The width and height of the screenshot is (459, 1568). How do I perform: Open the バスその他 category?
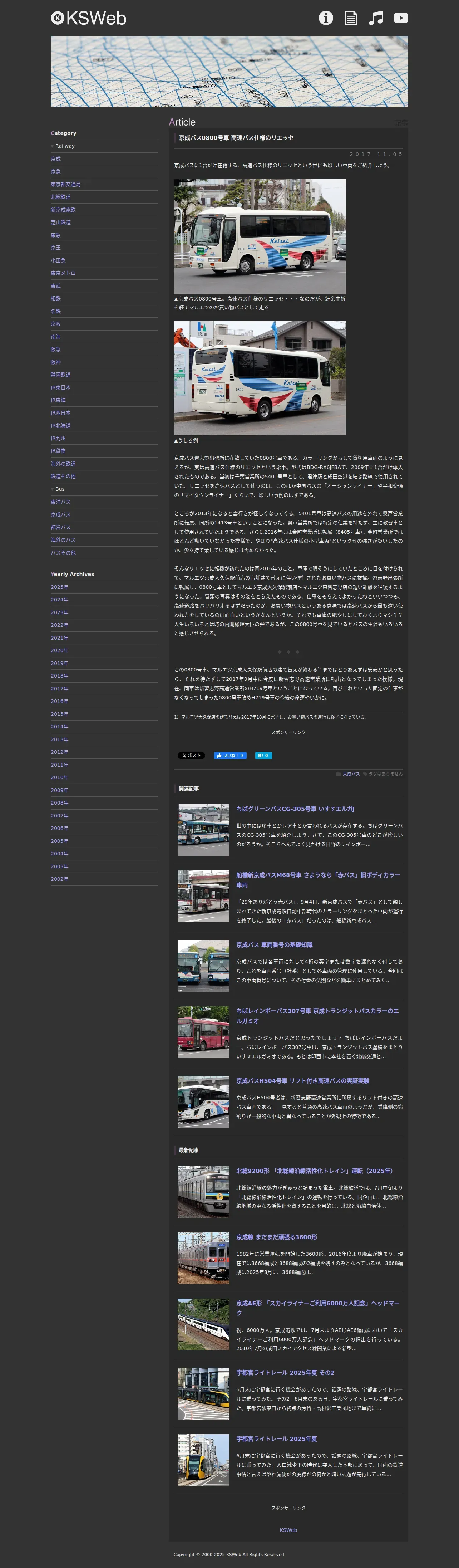click(x=63, y=553)
